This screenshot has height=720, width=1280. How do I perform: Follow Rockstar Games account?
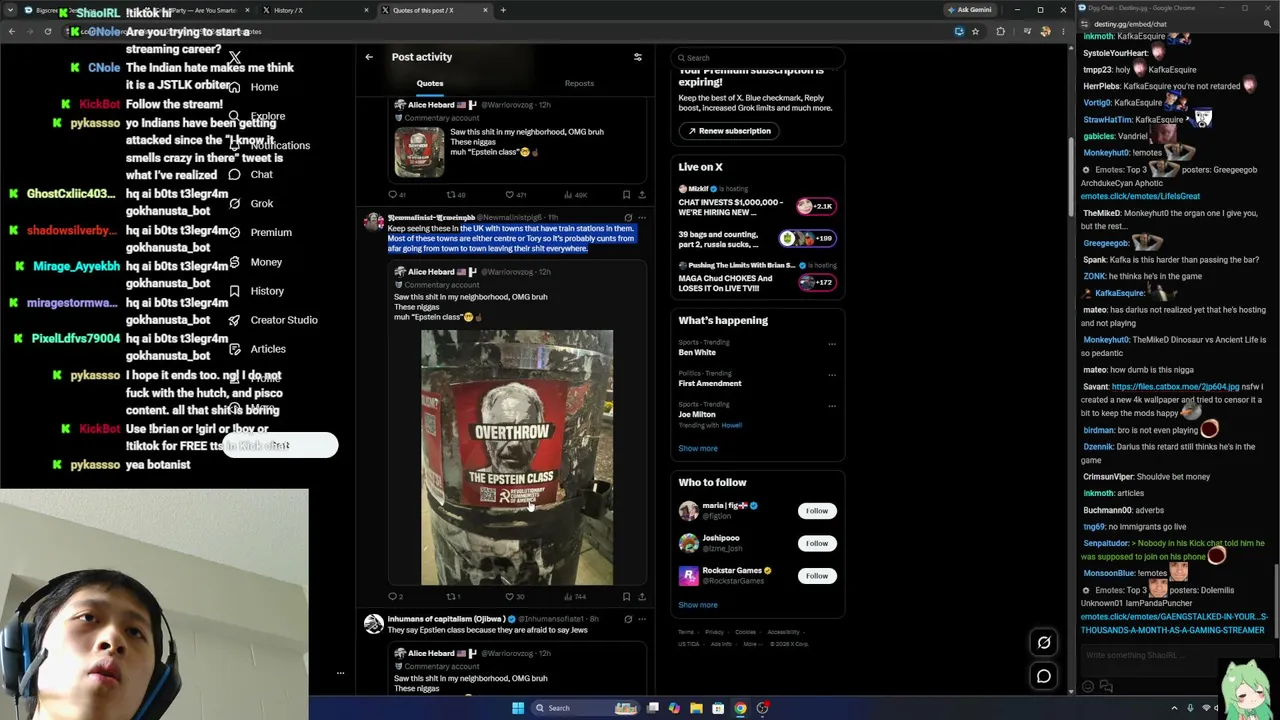coord(817,576)
